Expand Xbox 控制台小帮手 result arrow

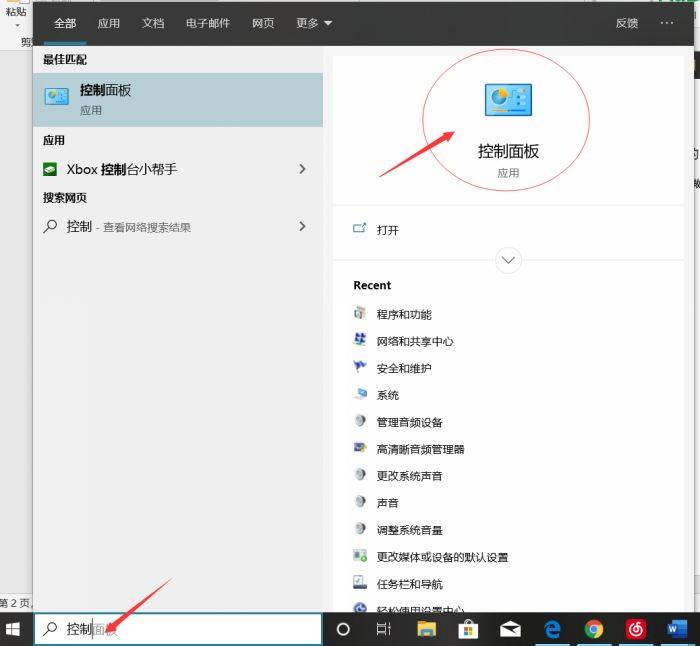[x=302, y=169]
